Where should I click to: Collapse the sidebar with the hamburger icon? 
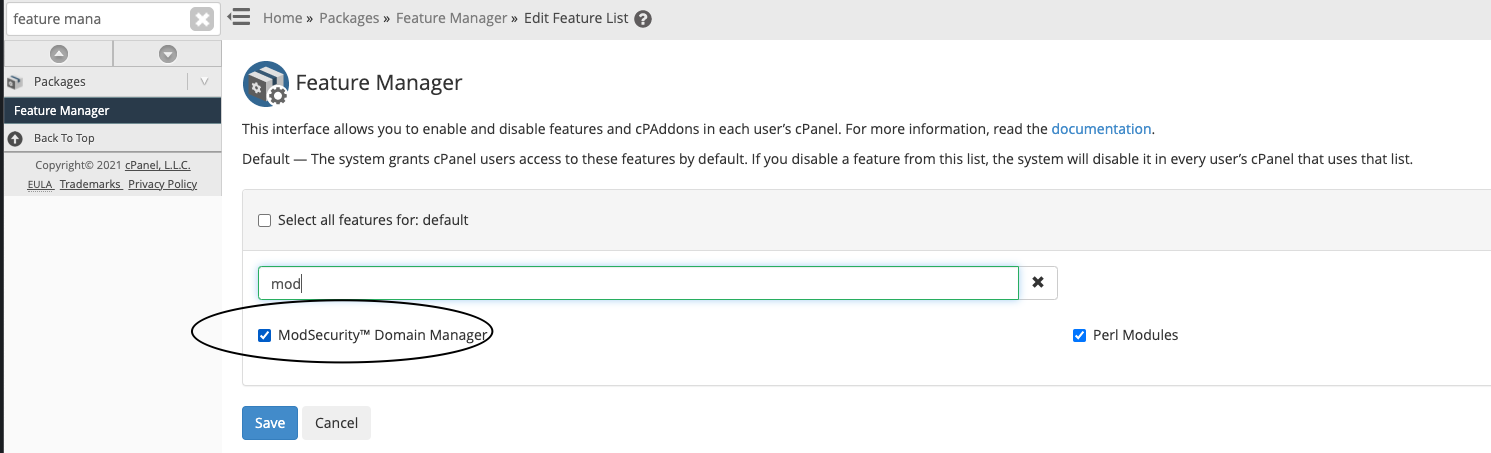coord(238,18)
